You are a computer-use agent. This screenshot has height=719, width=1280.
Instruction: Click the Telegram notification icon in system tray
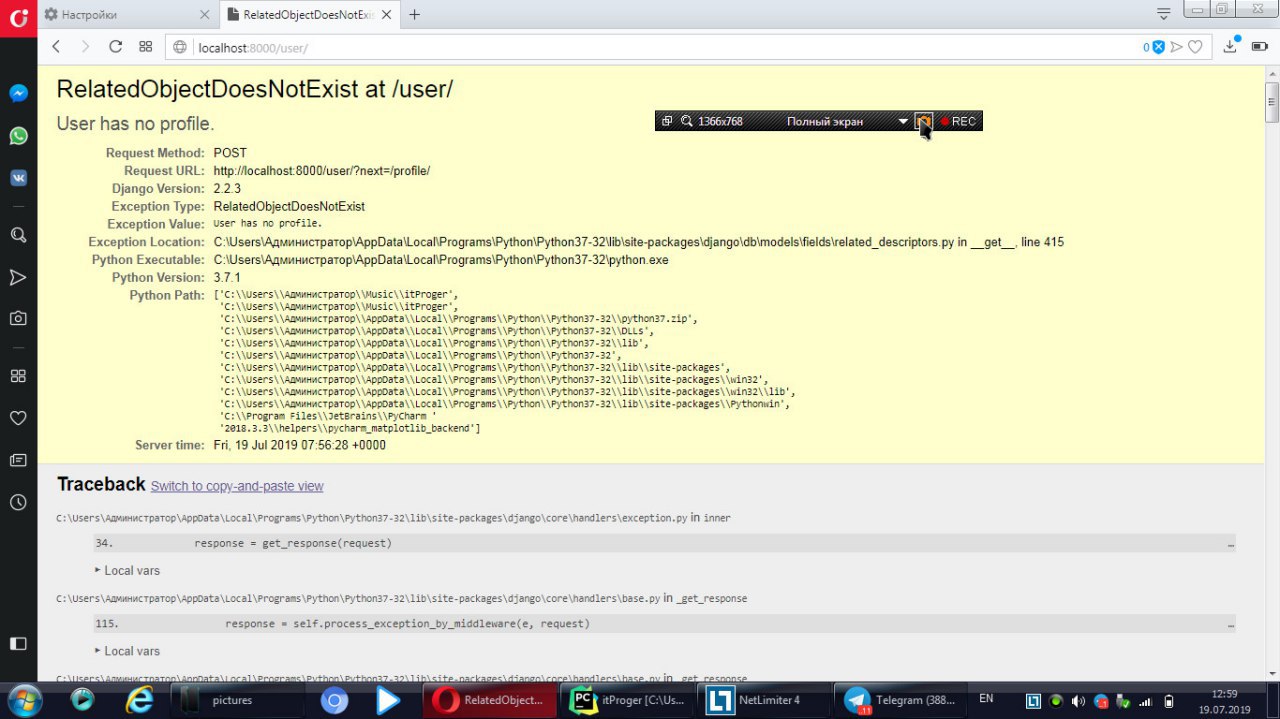coord(1102,701)
